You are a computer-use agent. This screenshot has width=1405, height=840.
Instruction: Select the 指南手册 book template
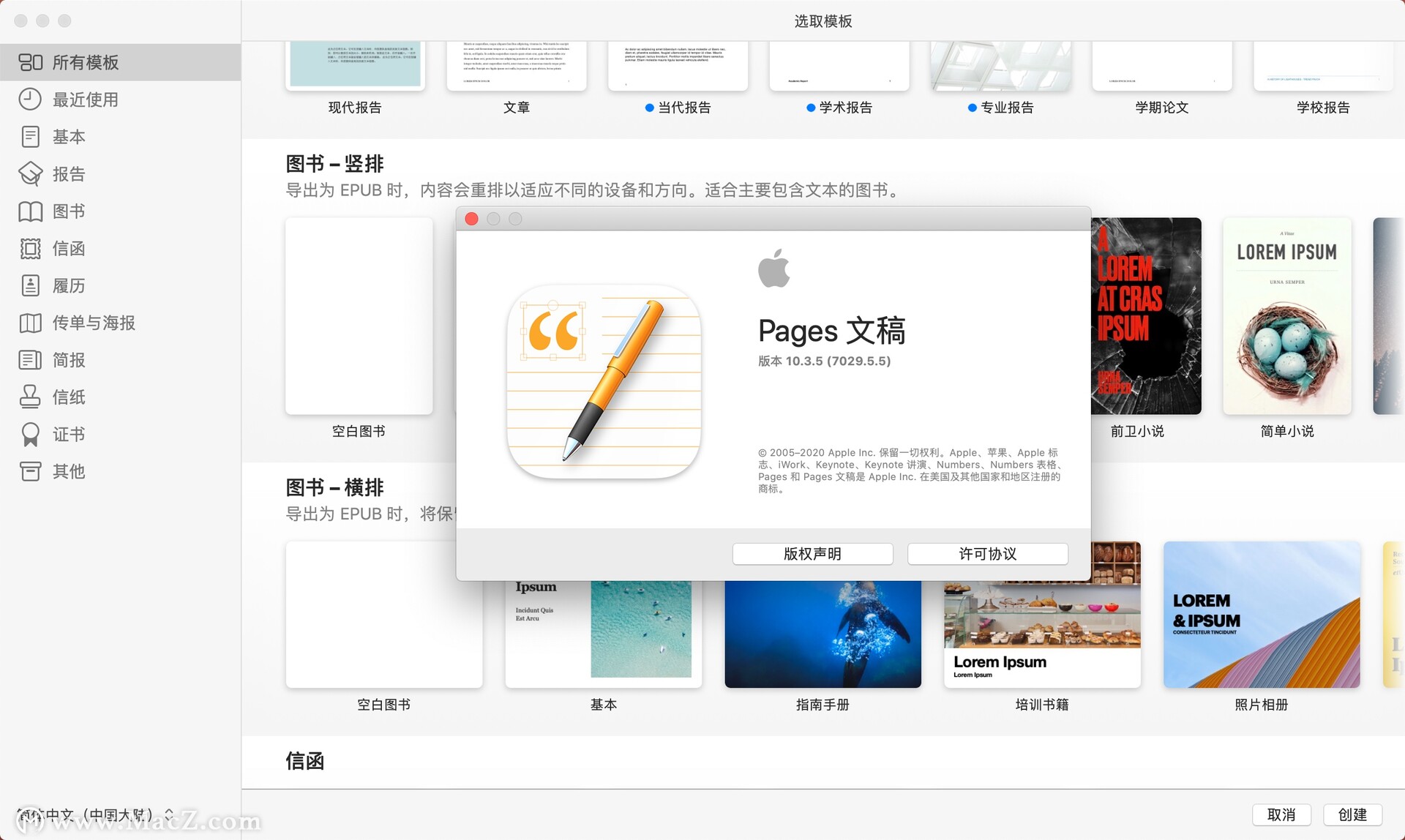click(x=823, y=634)
